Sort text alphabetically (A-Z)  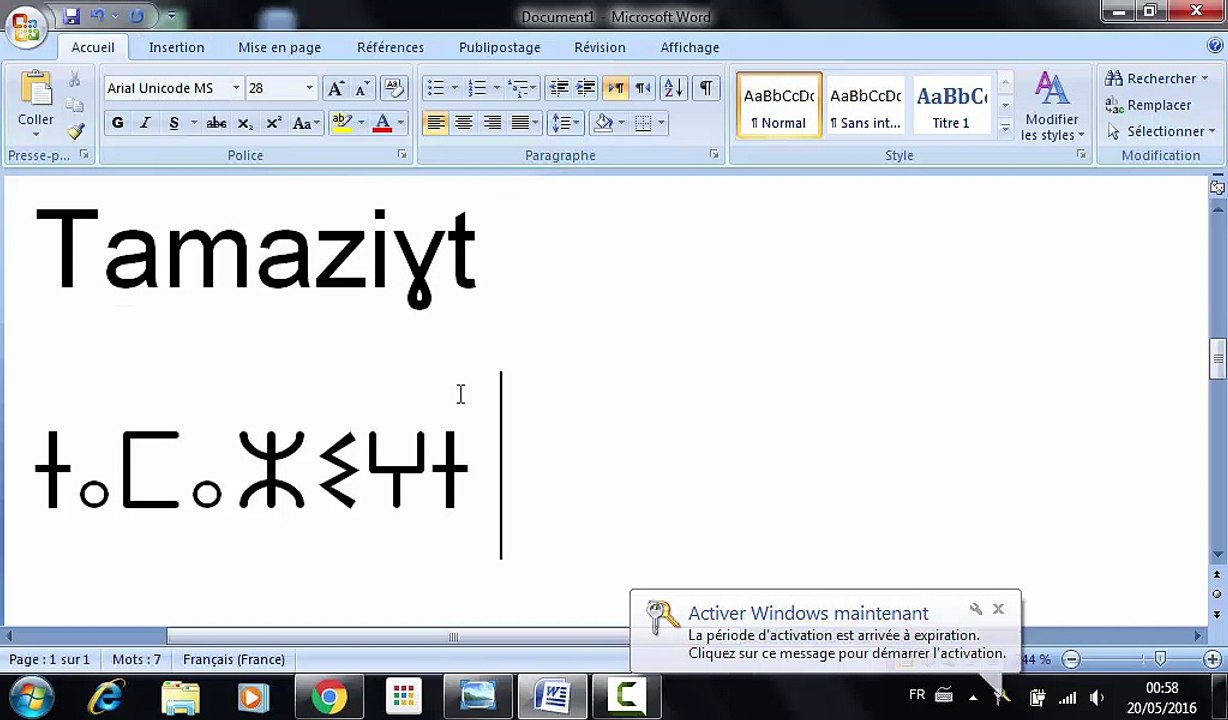click(x=674, y=88)
